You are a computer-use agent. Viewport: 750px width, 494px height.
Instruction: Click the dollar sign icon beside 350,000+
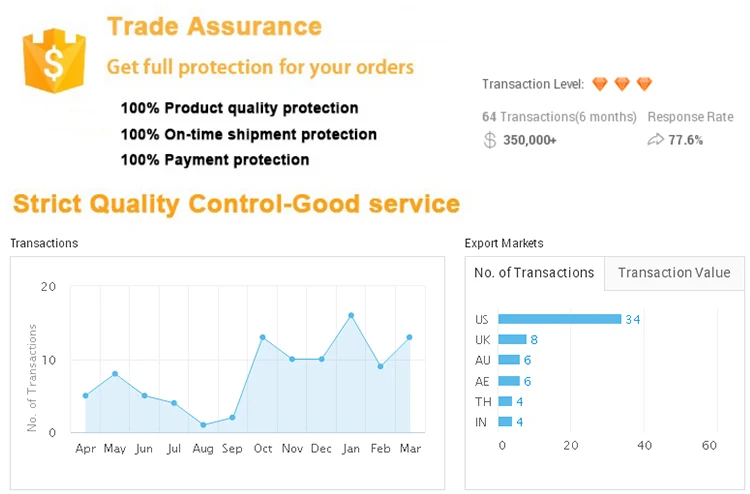(x=489, y=140)
